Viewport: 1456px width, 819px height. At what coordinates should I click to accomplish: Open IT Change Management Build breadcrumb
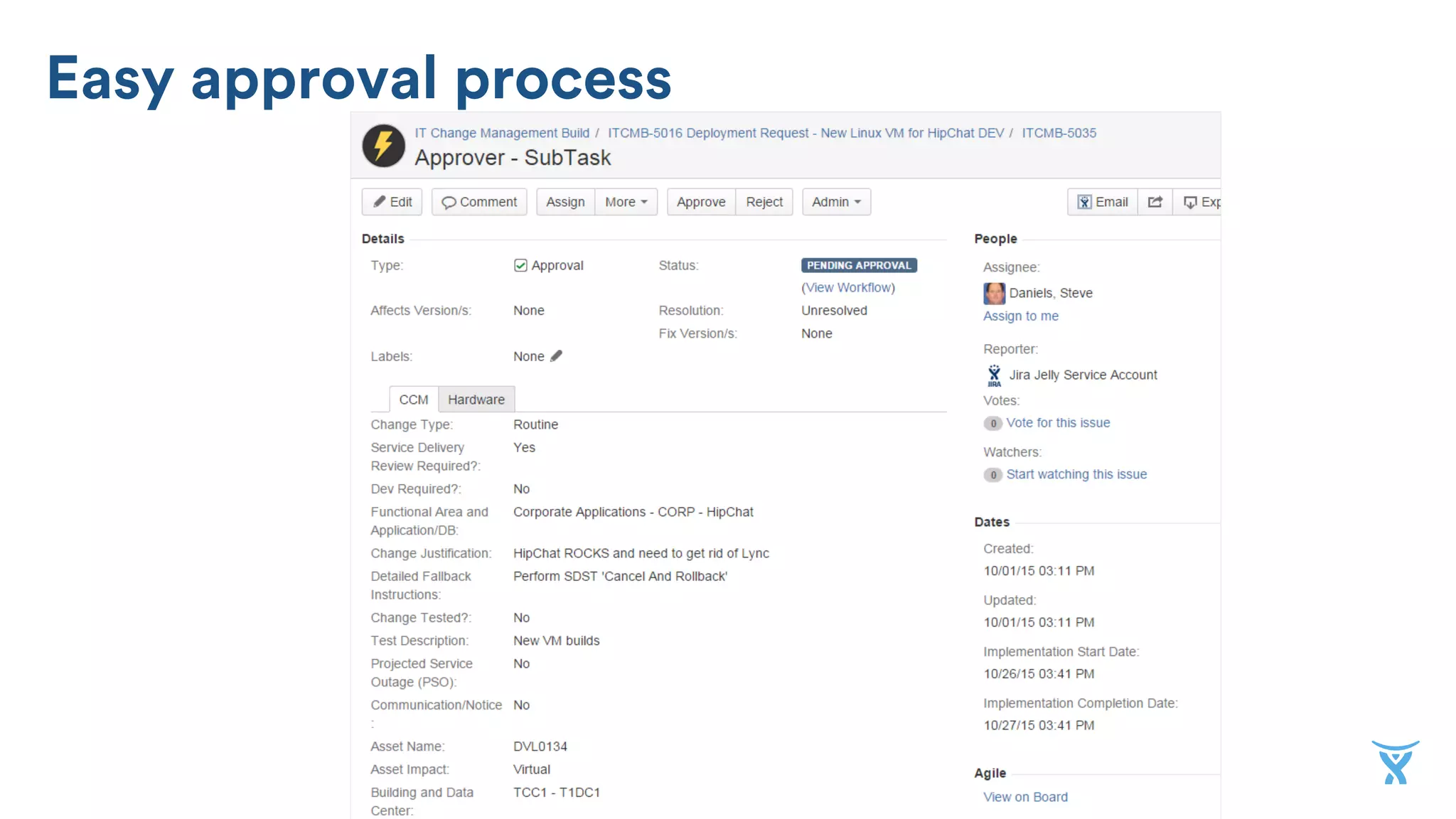click(502, 133)
